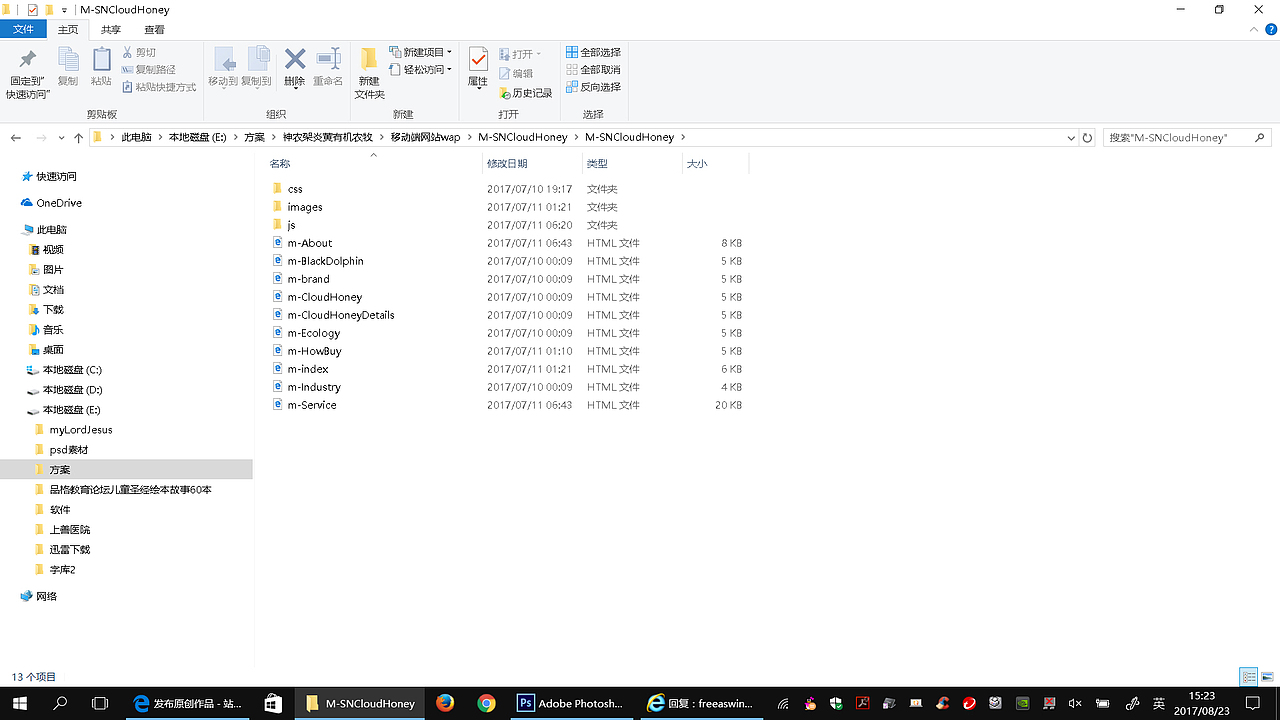Click the search M-SNCloudHoney field
The height and width of the screenshot is (720, 1280).
click(x=1187, y=137)
